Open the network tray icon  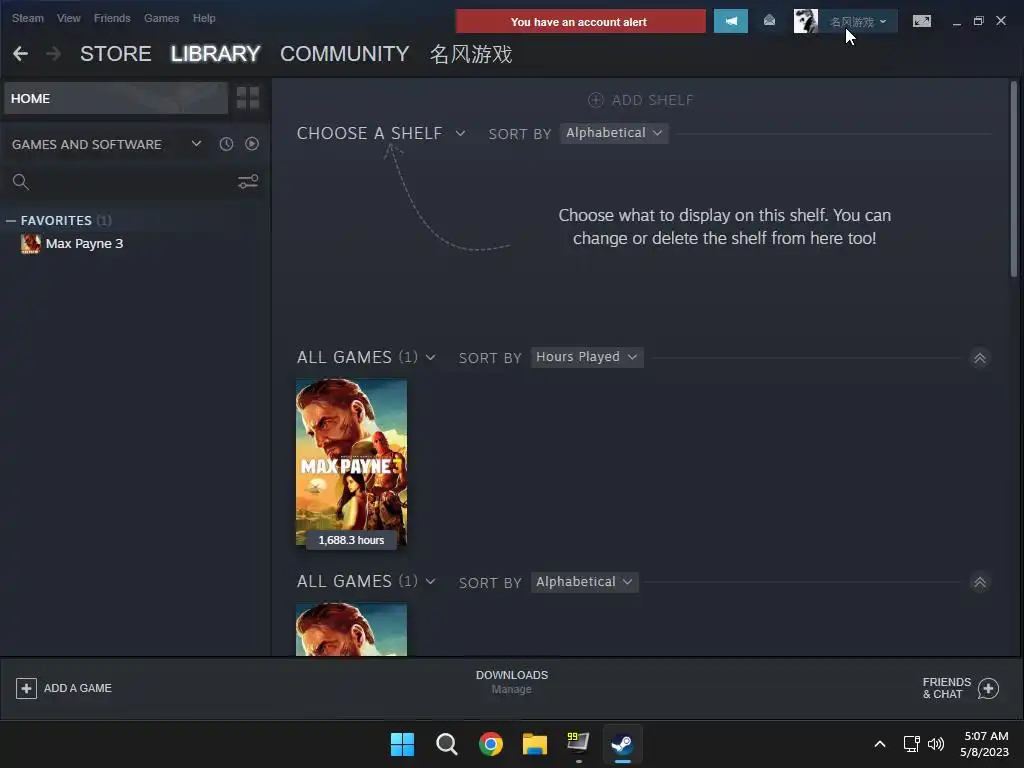[x=911, y=744]
